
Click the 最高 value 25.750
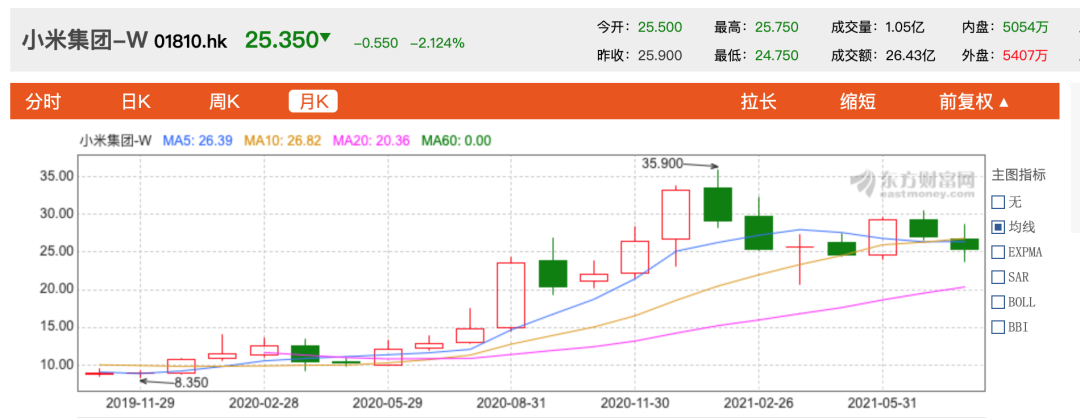click(776, 28)
